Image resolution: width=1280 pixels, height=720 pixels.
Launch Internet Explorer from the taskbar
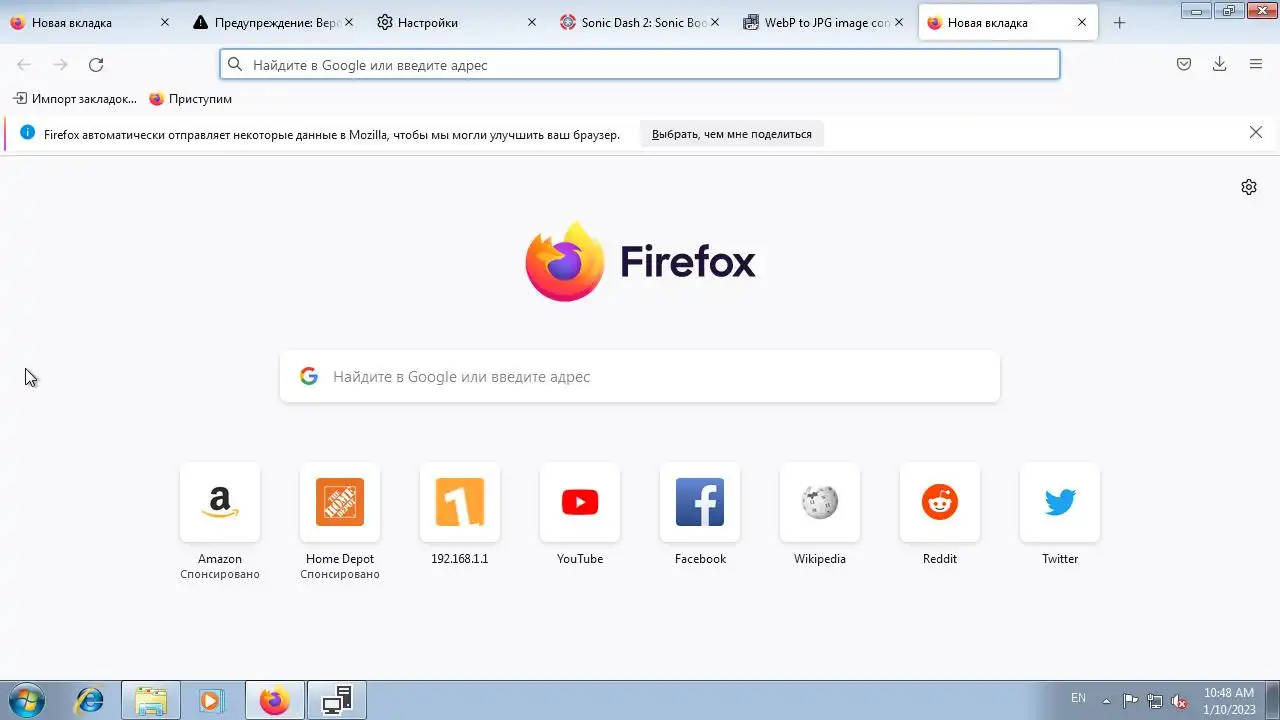90,701
